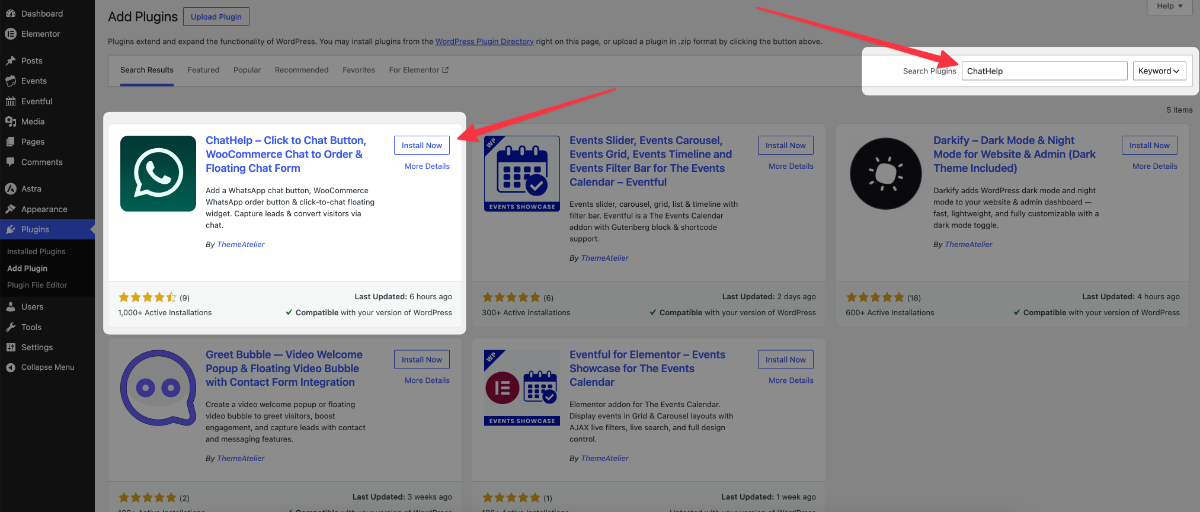1200x512 pixels.
Task: Switch to the Featured tab
Action: click(x=203, y=70)
